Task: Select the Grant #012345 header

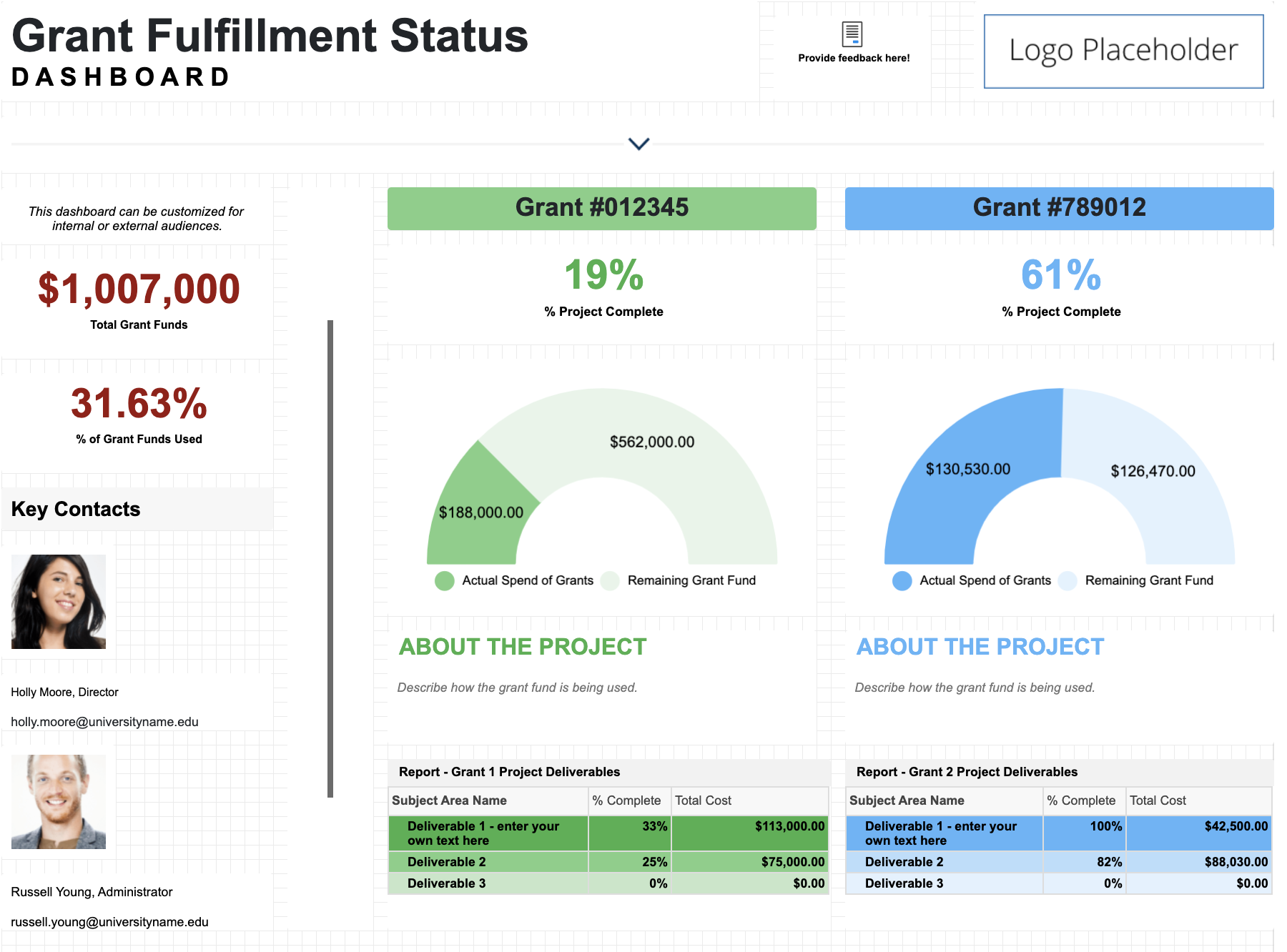Action: 601,208
